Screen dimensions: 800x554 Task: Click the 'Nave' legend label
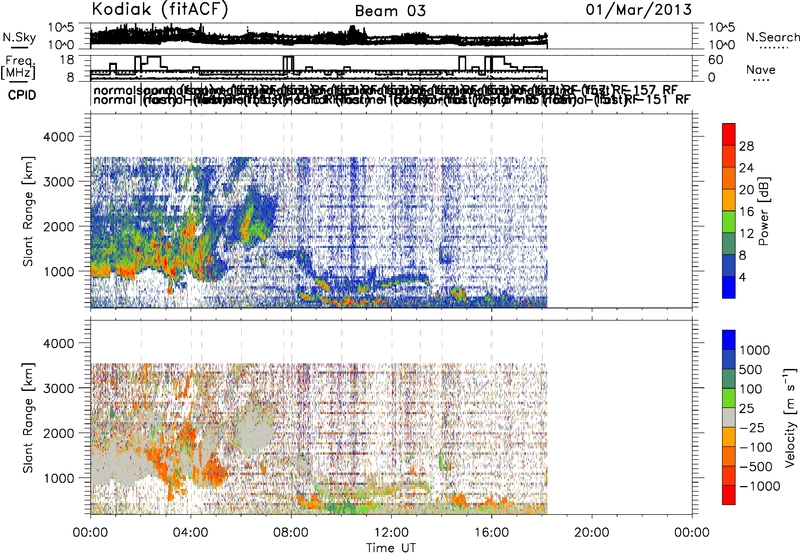point(761,70)
